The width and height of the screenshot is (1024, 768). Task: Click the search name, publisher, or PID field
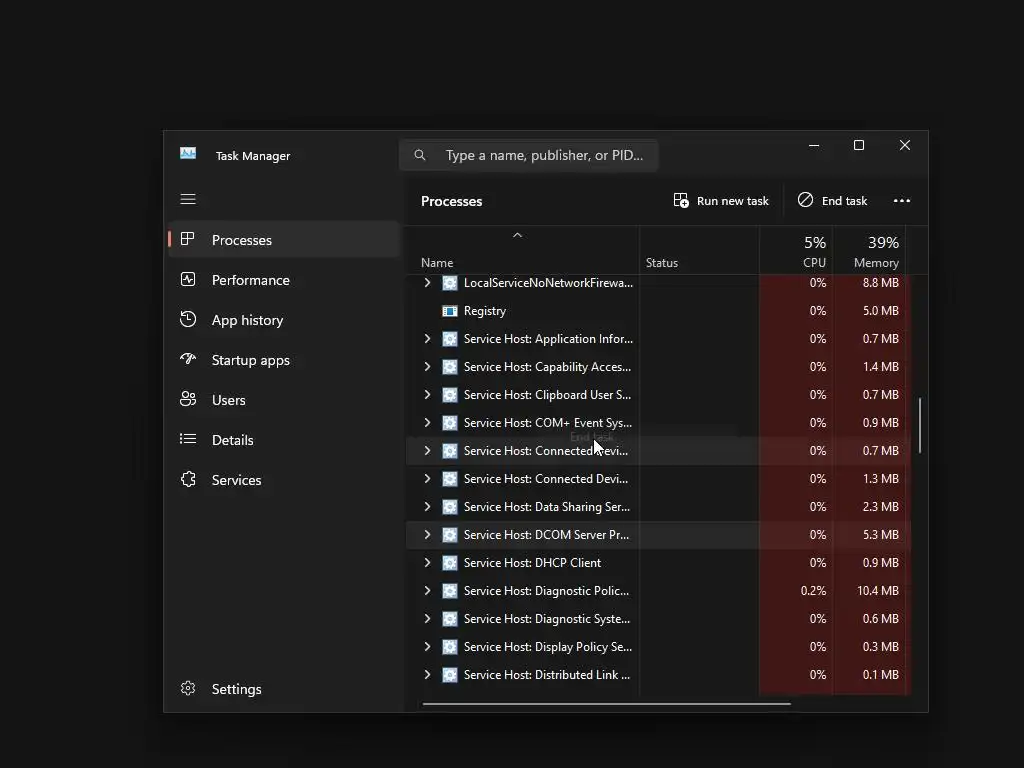pyautogui.click(x=528, y=155)
